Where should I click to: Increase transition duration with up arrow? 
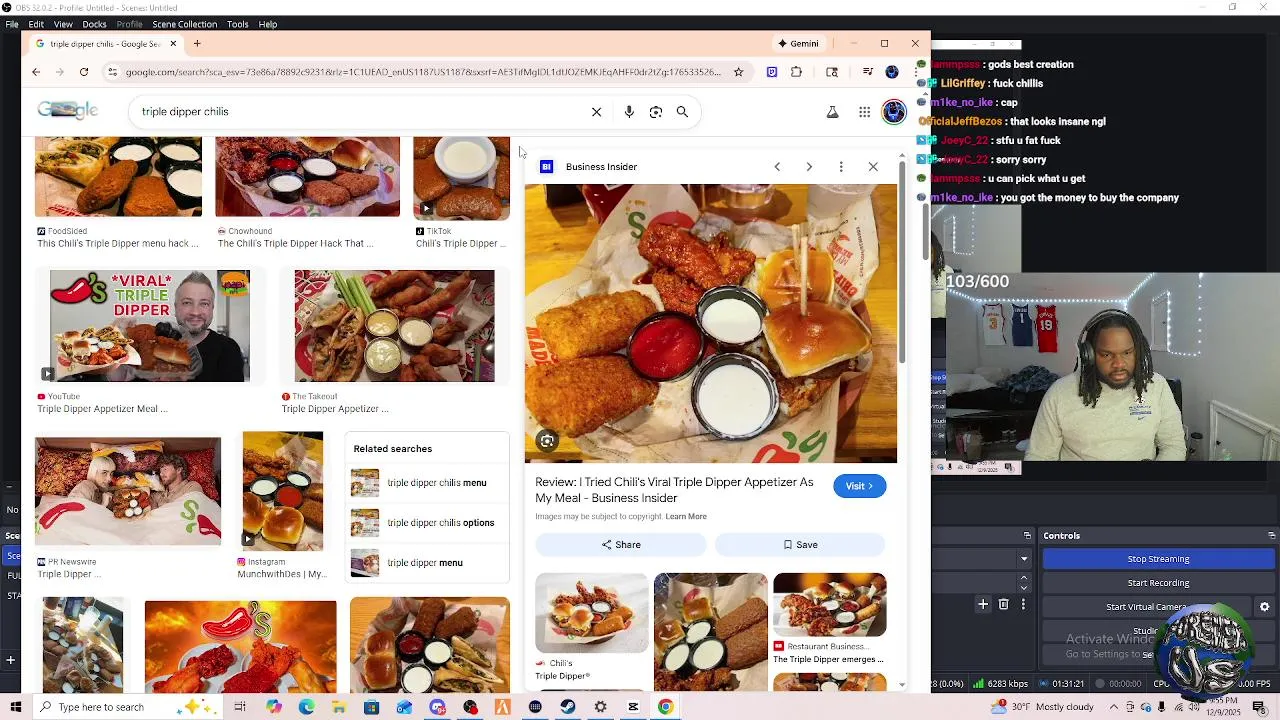pos(1024,579)
